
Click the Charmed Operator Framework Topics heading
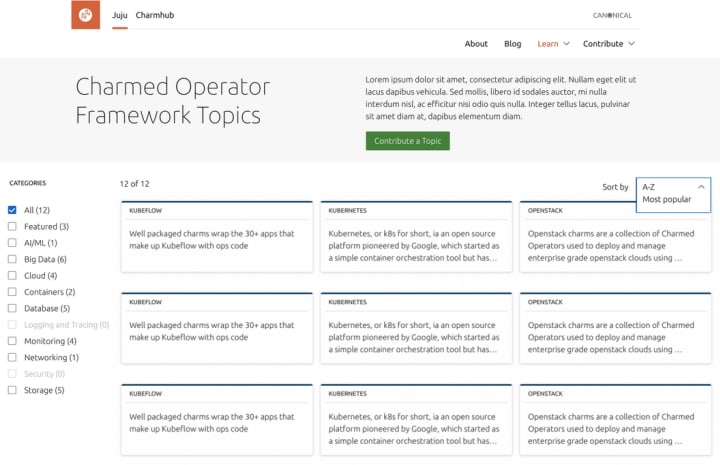tap(173, 101)
